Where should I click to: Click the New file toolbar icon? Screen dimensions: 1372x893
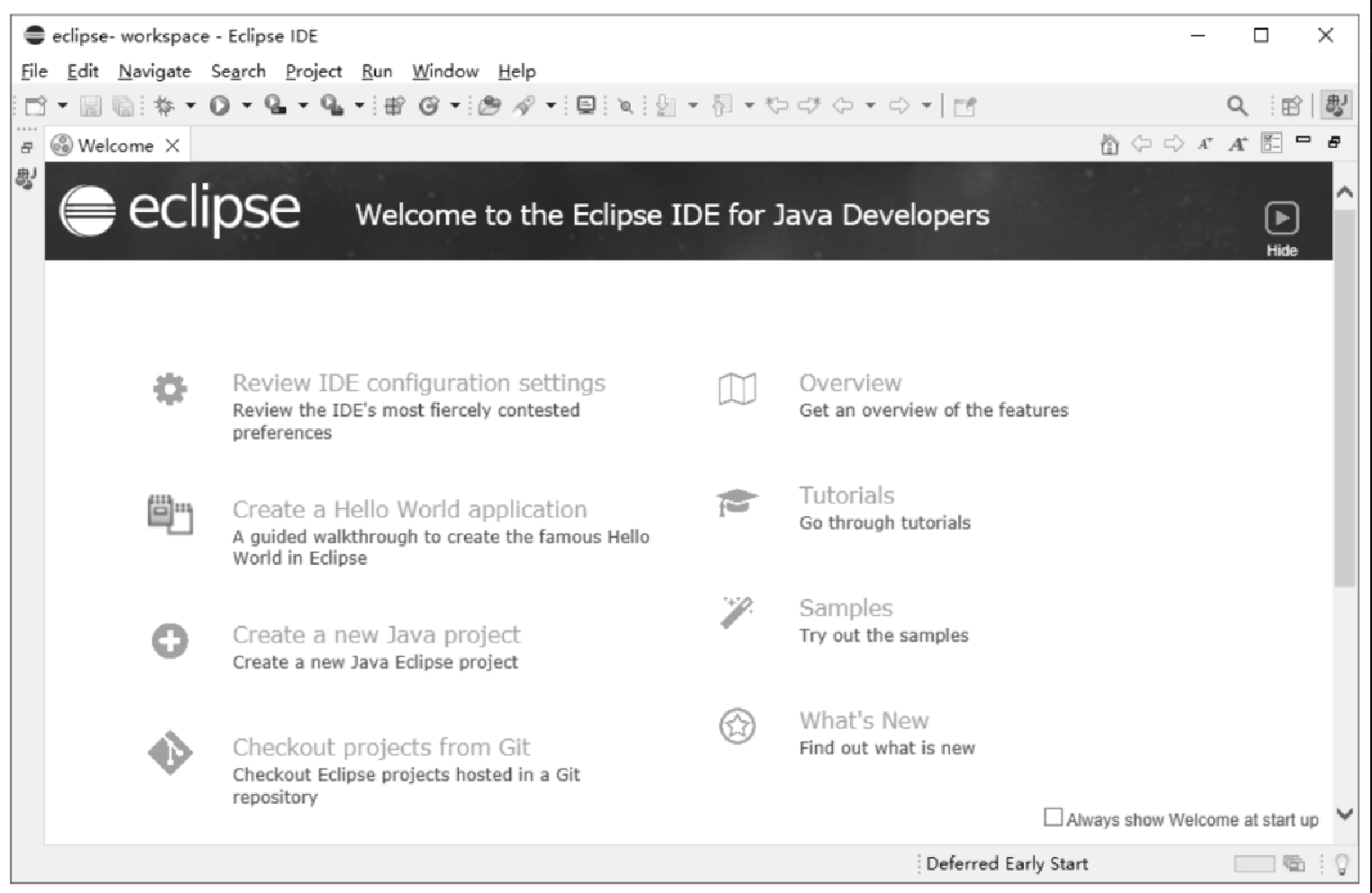point(36,106)
